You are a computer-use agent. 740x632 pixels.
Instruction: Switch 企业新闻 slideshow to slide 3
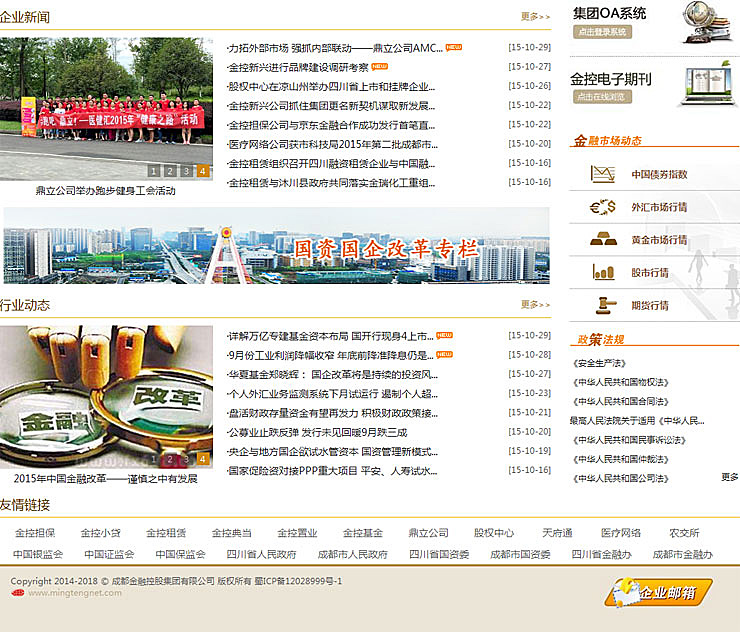[x=186, y=171]
